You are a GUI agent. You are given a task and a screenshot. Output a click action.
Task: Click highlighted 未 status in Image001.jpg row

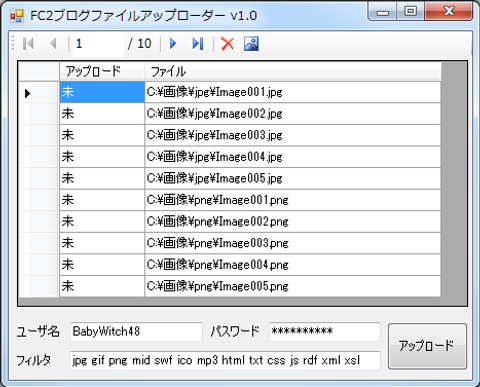pos(102,92)
